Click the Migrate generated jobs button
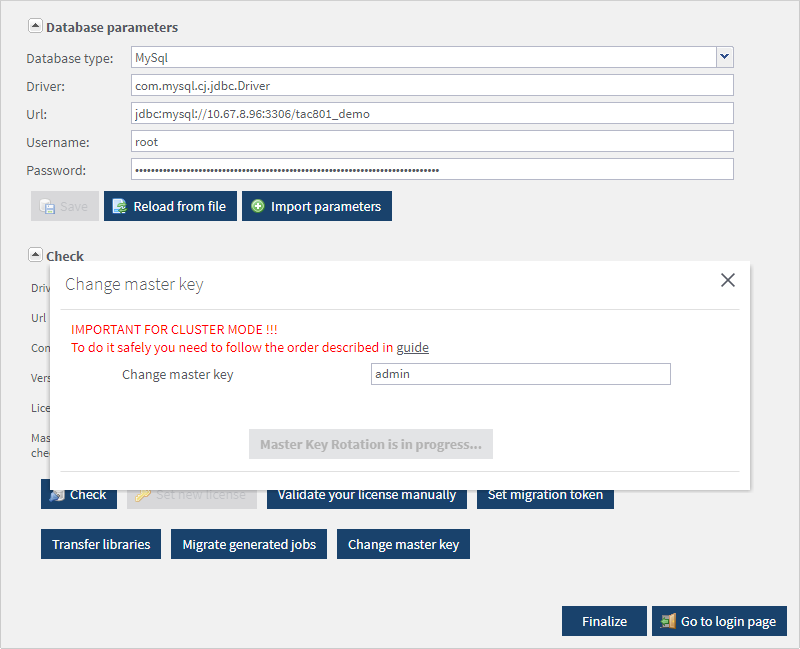Viewport: 800px width, 649px height. (x=249, y=544)
